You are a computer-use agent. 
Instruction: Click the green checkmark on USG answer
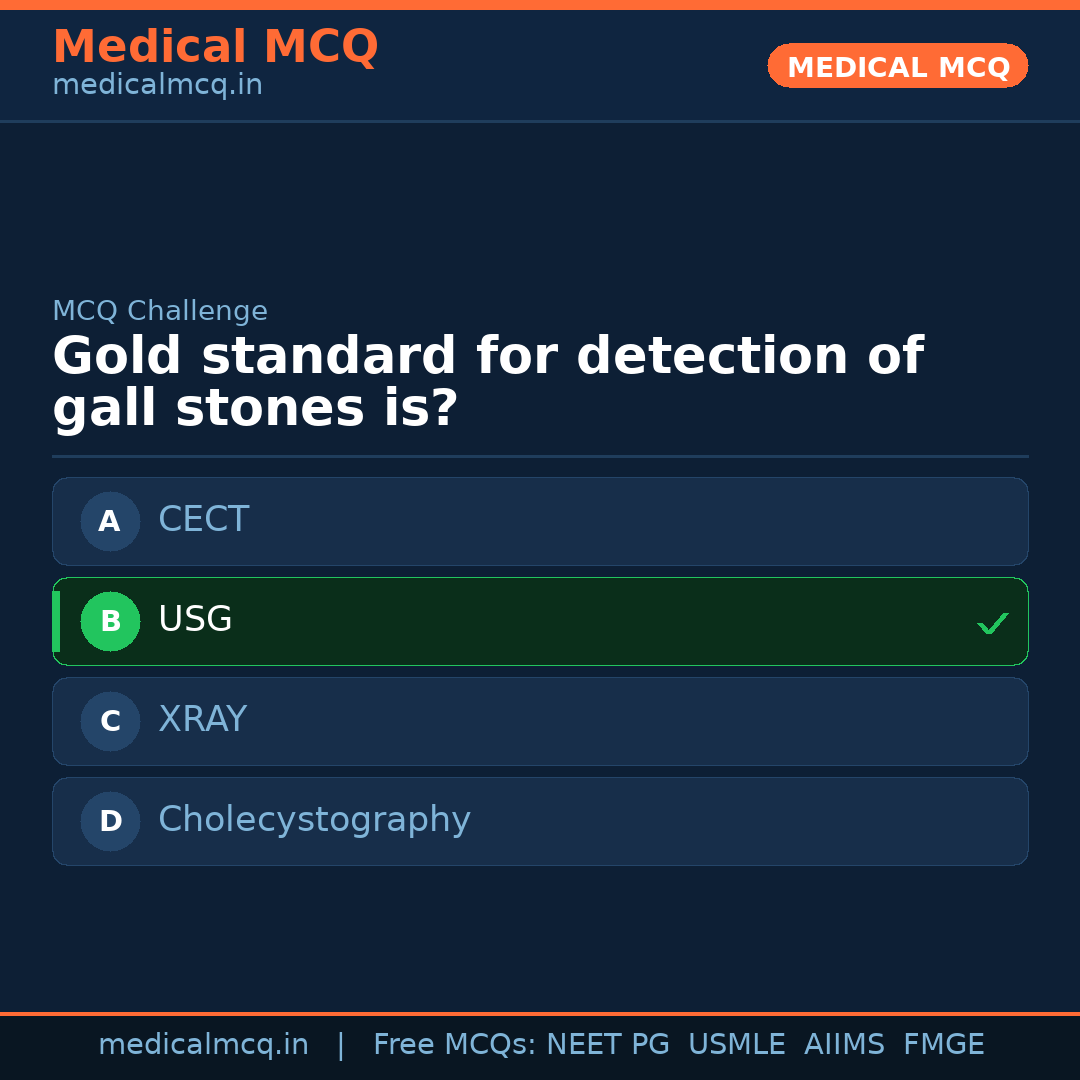click(x=992, y=623)
